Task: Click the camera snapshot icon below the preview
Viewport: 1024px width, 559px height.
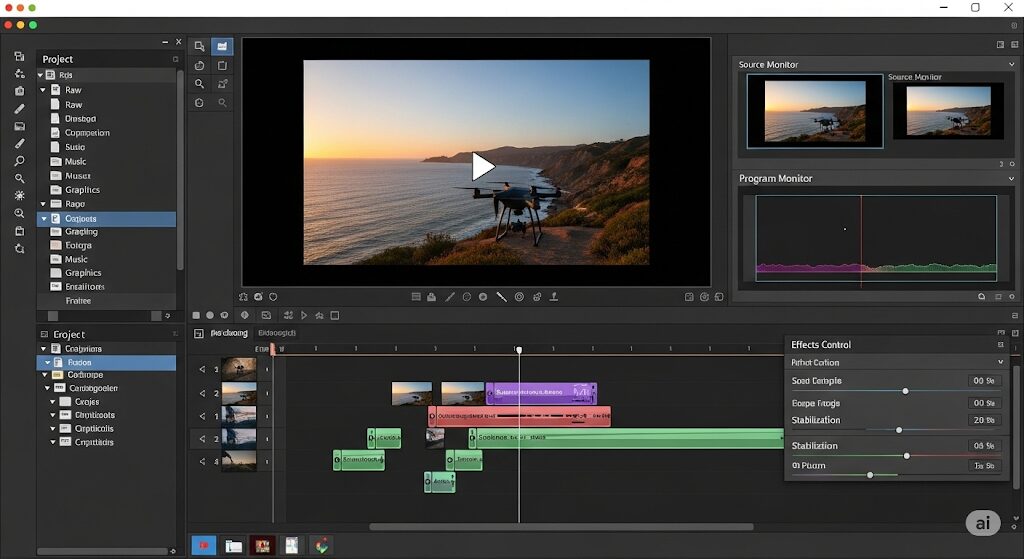Action: (x=258, y=296)
